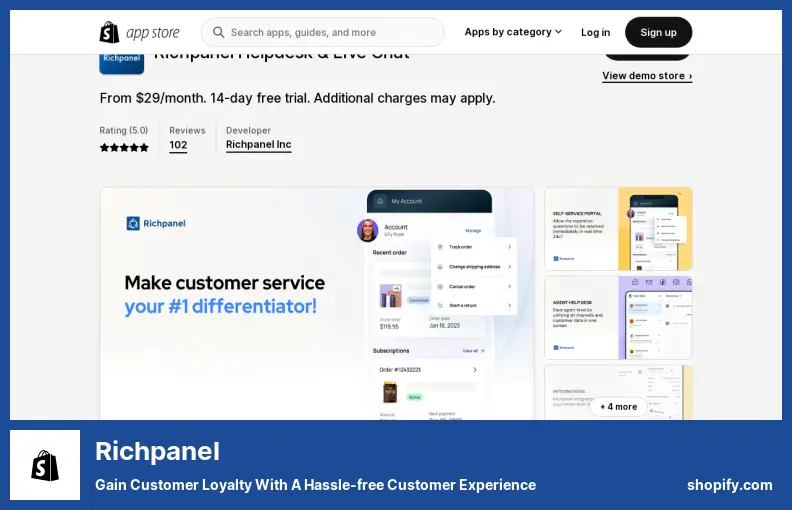Open the 102 reviews link
The image size is (792, 510).
coord(178,145)
